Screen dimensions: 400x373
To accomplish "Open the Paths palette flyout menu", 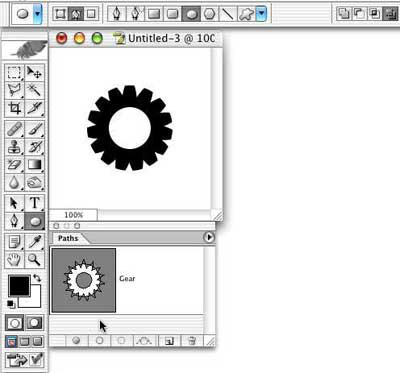I will [x=209, y=237].
